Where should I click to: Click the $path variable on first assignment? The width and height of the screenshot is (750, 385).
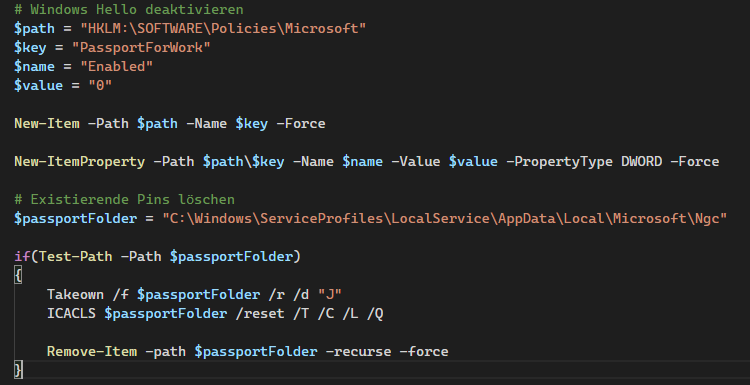(x=34, y=29)
